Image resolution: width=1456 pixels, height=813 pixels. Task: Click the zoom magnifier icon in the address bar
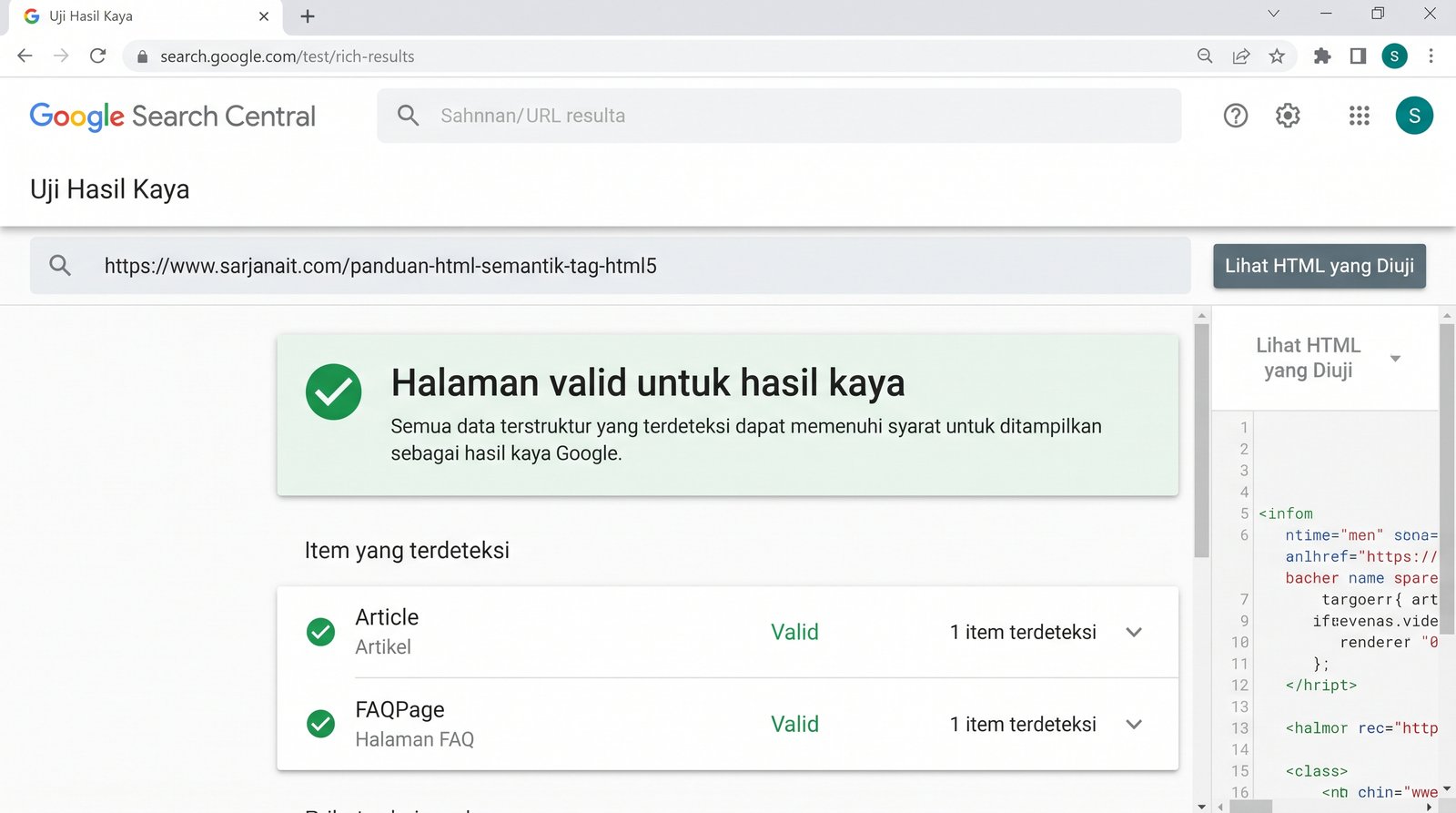click(x=1205, y=56)
